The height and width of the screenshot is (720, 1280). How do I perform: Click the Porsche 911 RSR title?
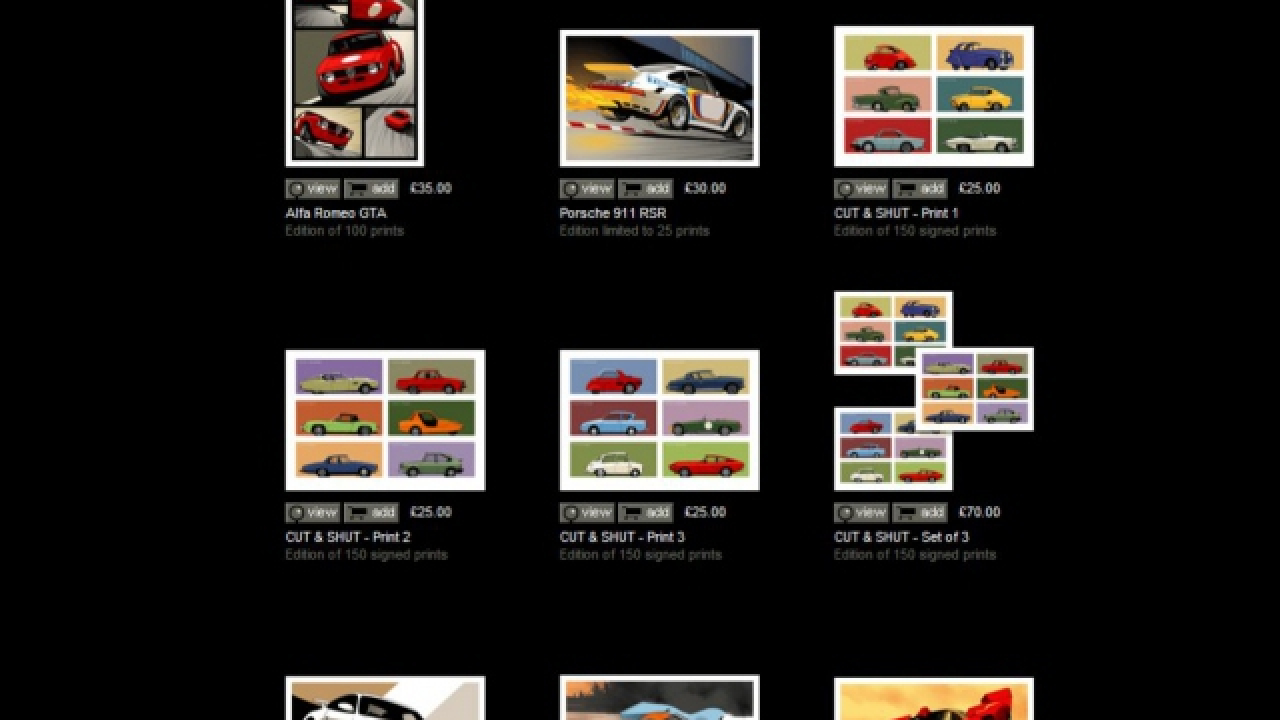pyautogui.click(x=612, y=213)
